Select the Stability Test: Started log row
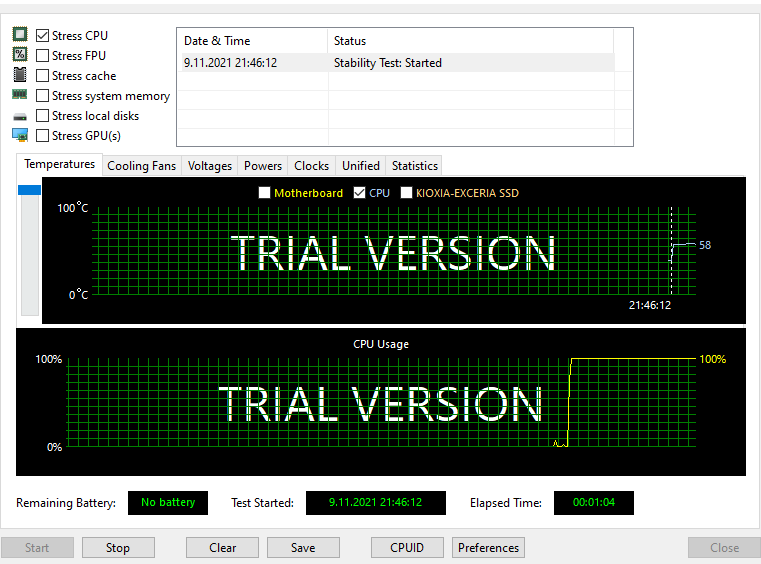This screenshot has width=761, height=564. click(398, 63)
